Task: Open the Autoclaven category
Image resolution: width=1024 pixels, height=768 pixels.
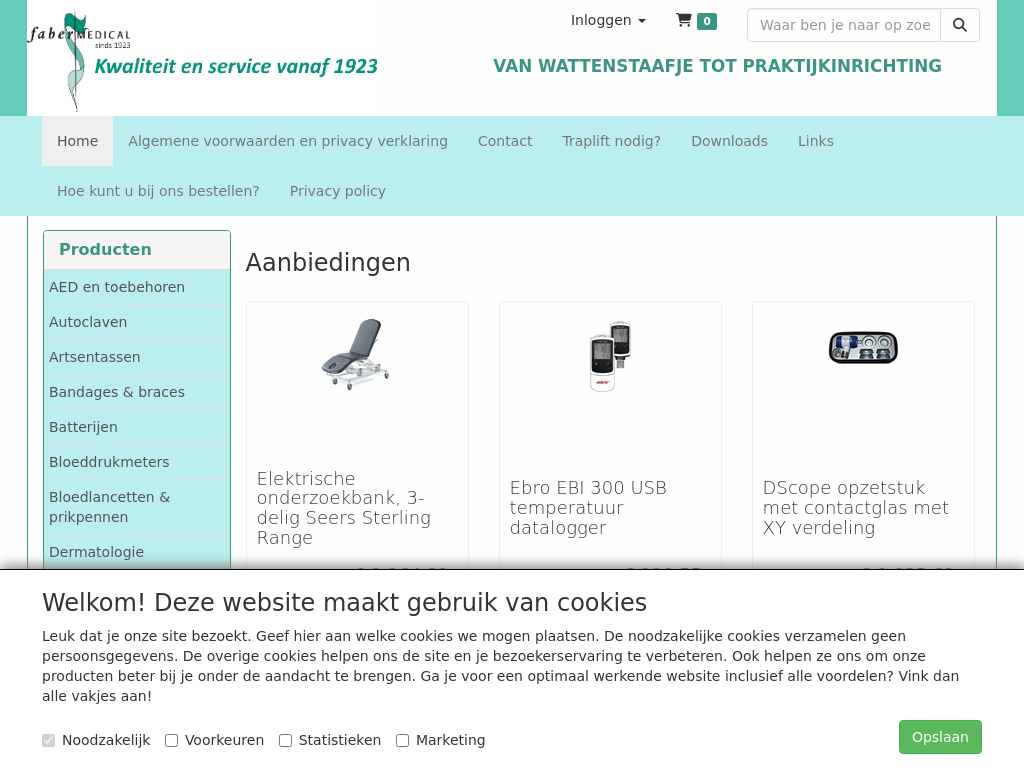Action: coord(137,322)
